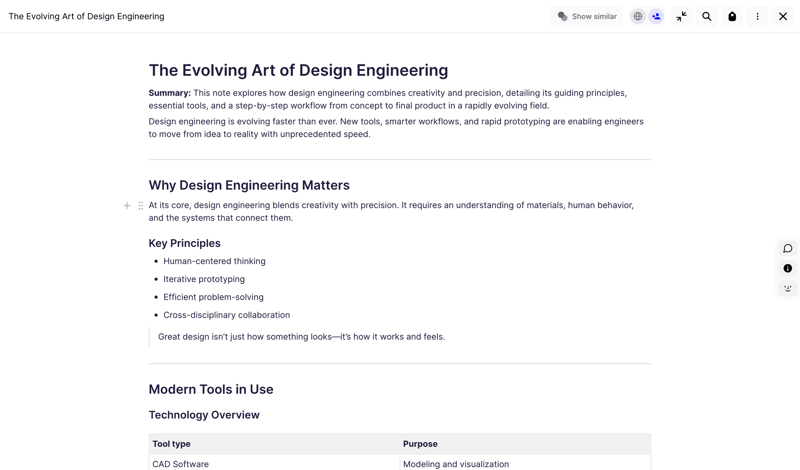The image size is (800, 470).
Task: Click the lock/tag icon in header
Action: (x=732, y=16)
